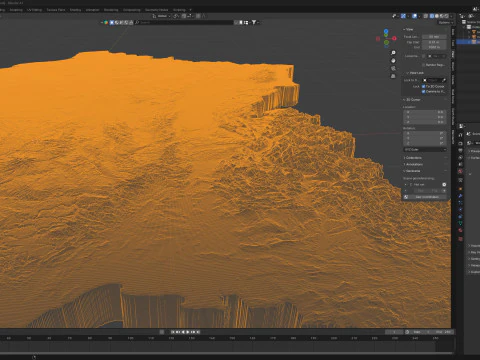Switch to Geometry Nodes workspace tab
This screenshot has height=360, width=480.
156,10
